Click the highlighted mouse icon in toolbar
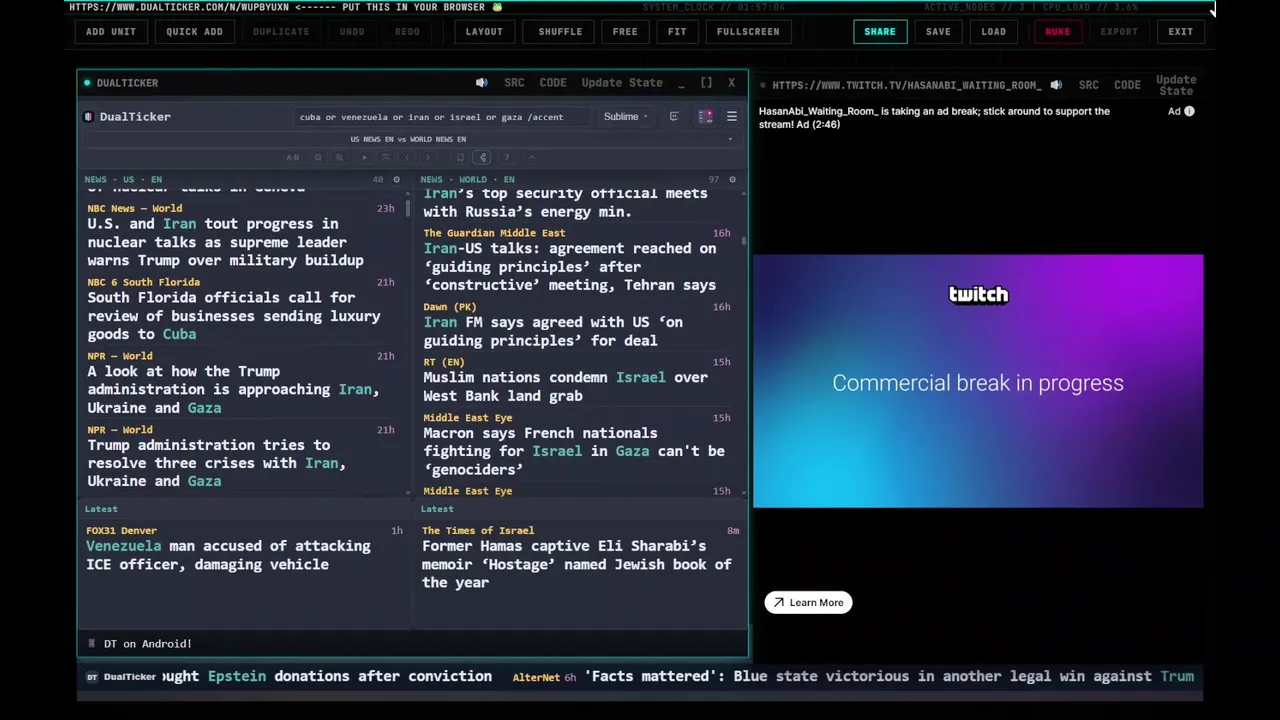 pyautogui.click(x=482, y=157)
